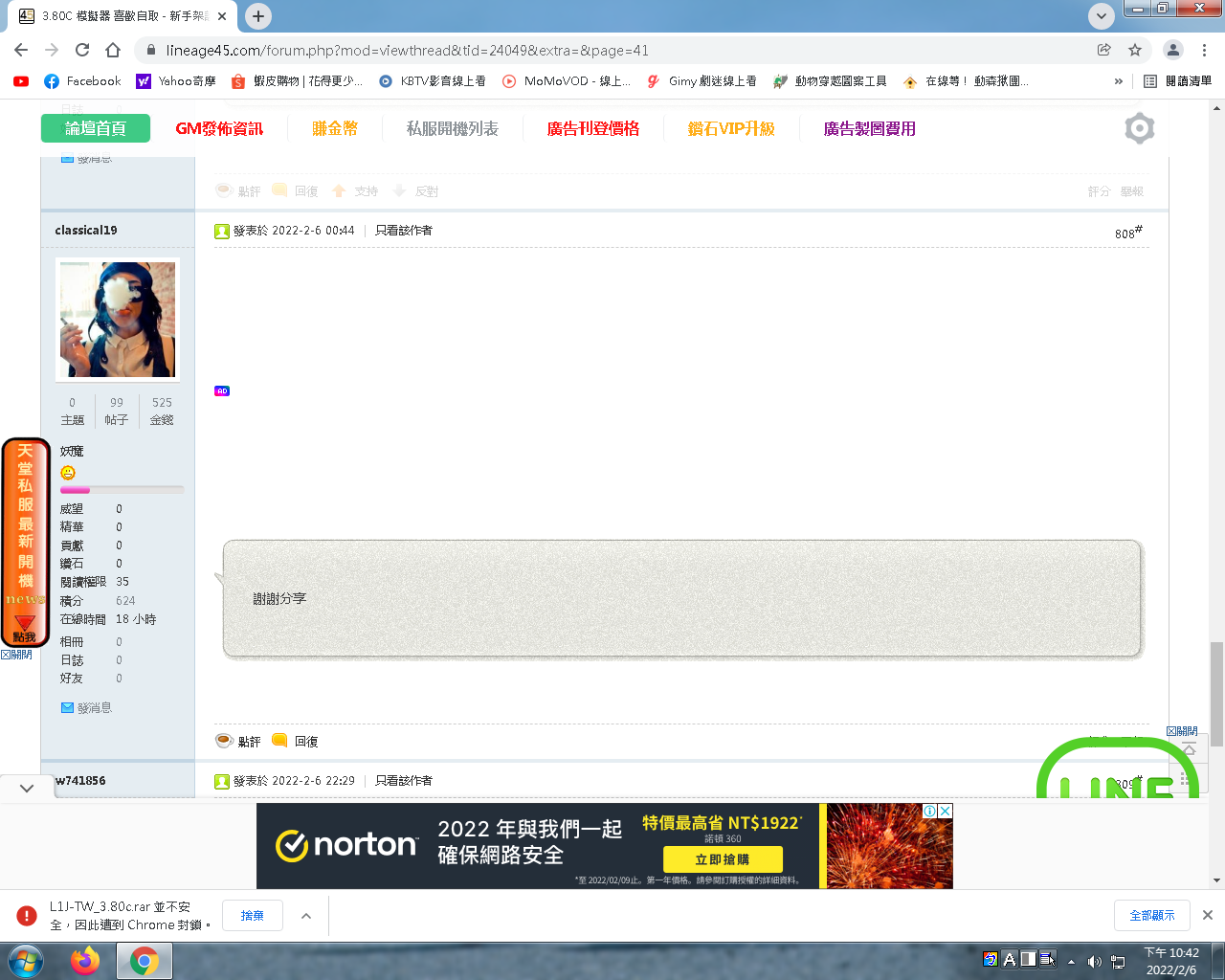The width and height of the screenshot is (1225, 980).
Task: Open the 鑽石VIP升級 menu item
Action: tap(731, 128)
